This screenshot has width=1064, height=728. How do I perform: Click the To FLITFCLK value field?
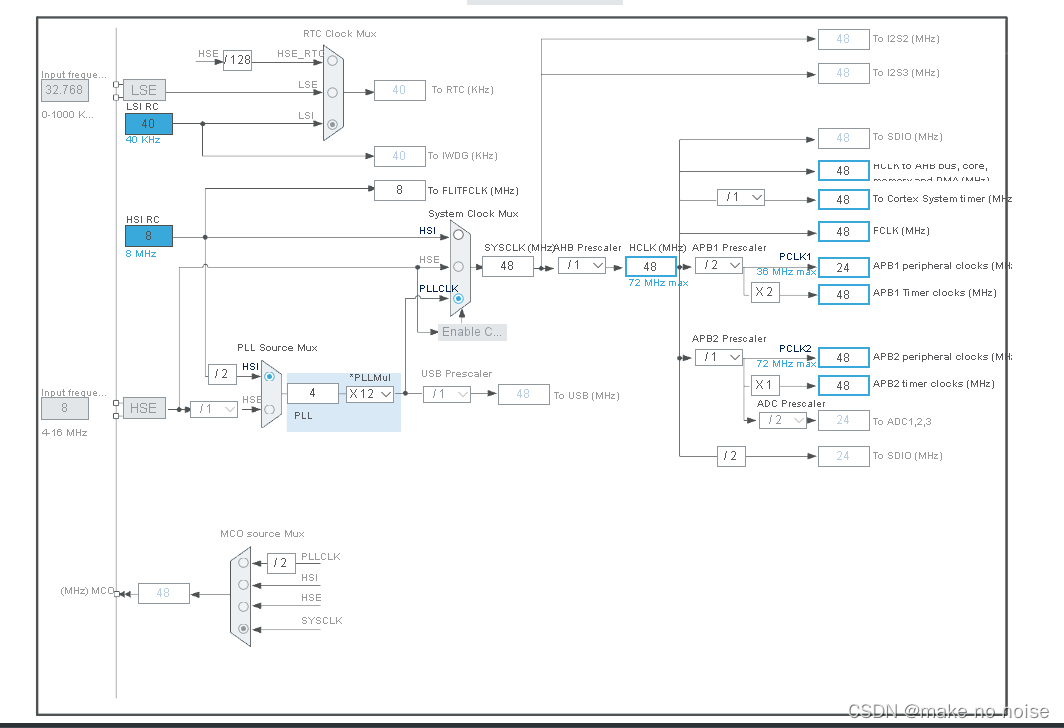tap(400, 191)
